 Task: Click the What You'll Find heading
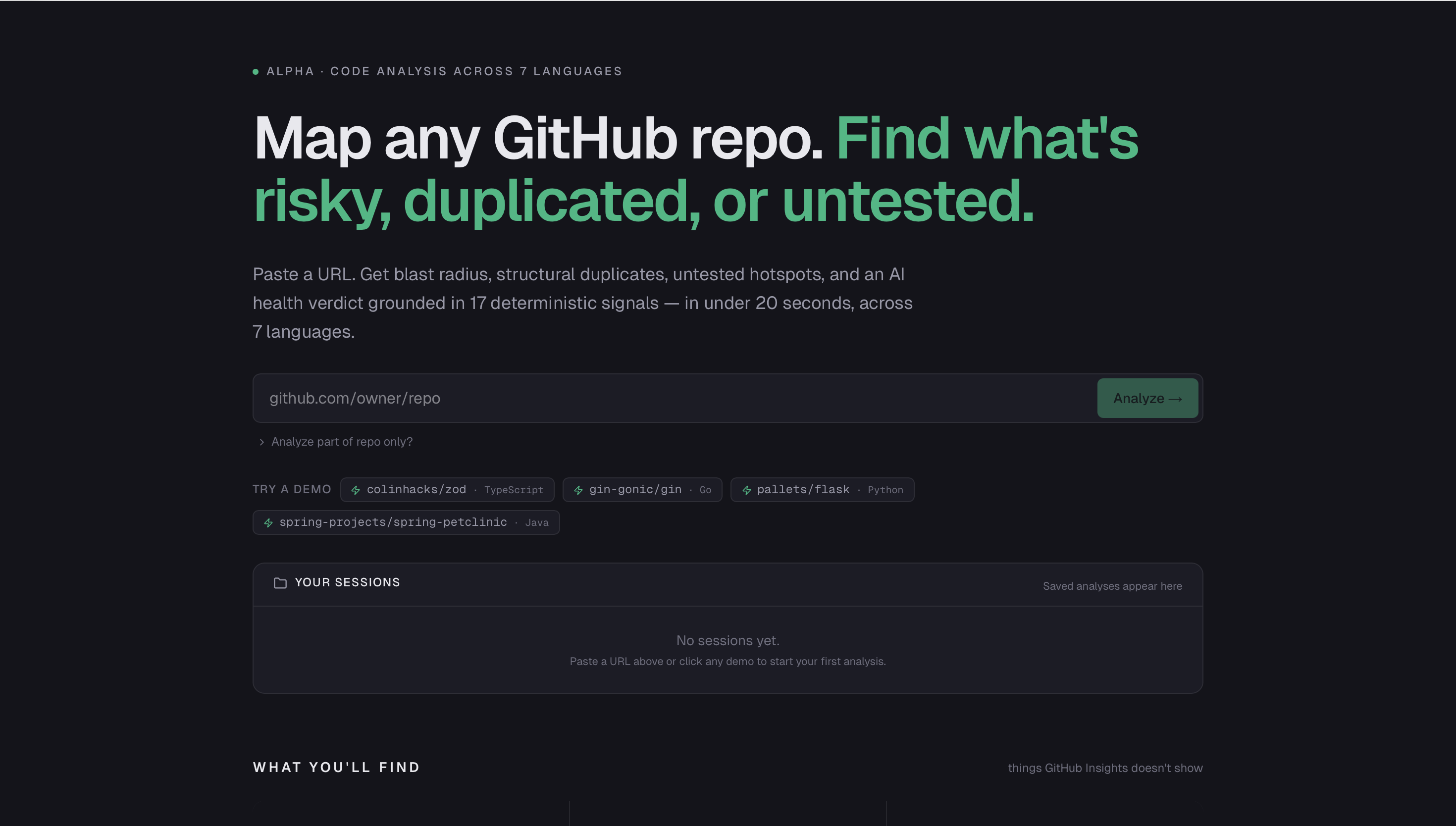pos(336,768)
